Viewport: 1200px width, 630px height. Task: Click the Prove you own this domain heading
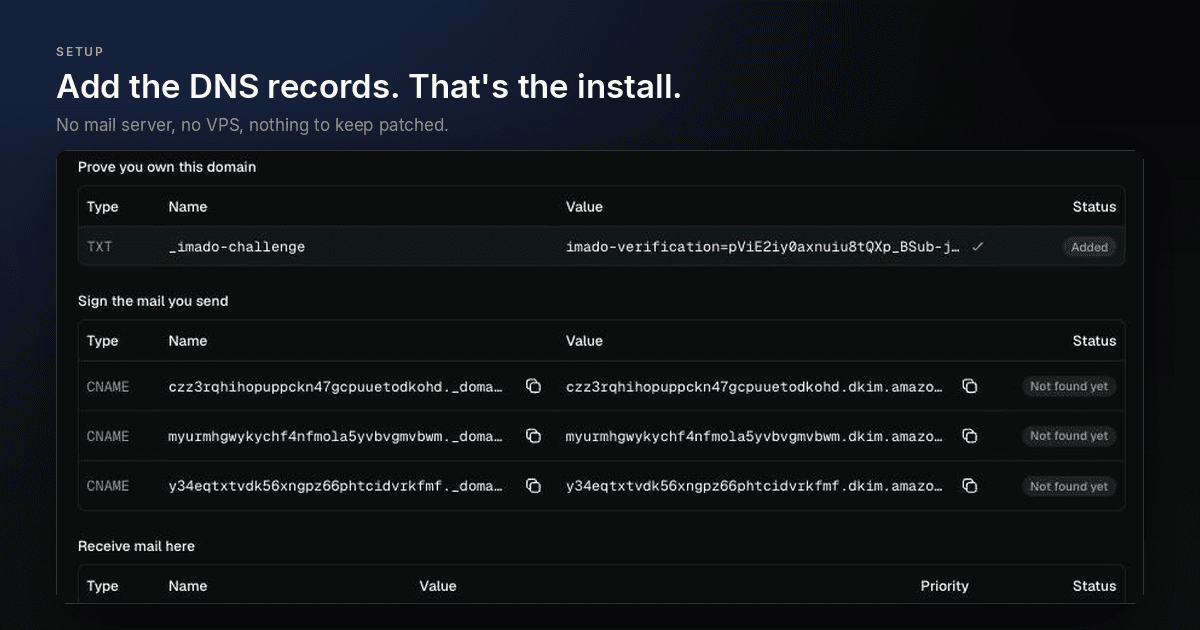[x=167, y=167]
